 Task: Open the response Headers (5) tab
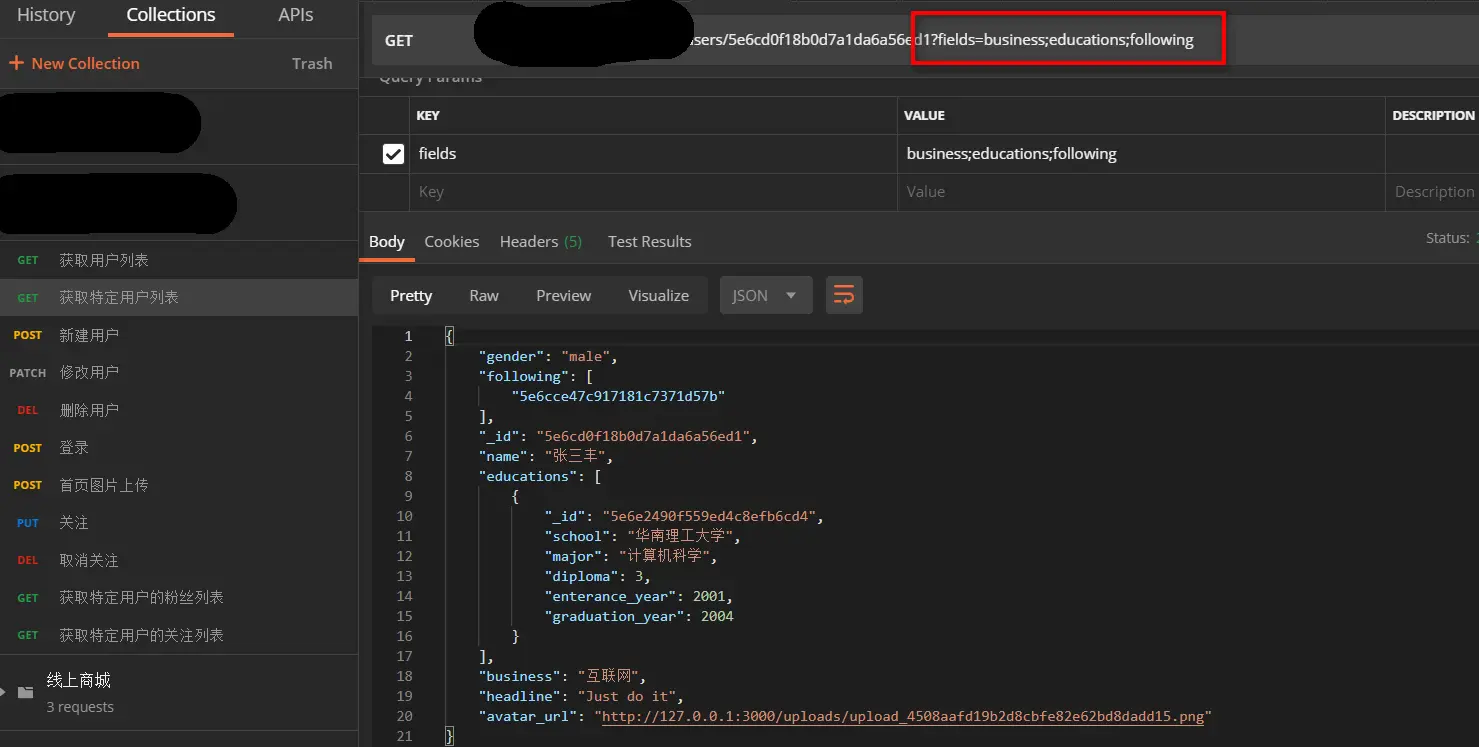pos(541,242)
